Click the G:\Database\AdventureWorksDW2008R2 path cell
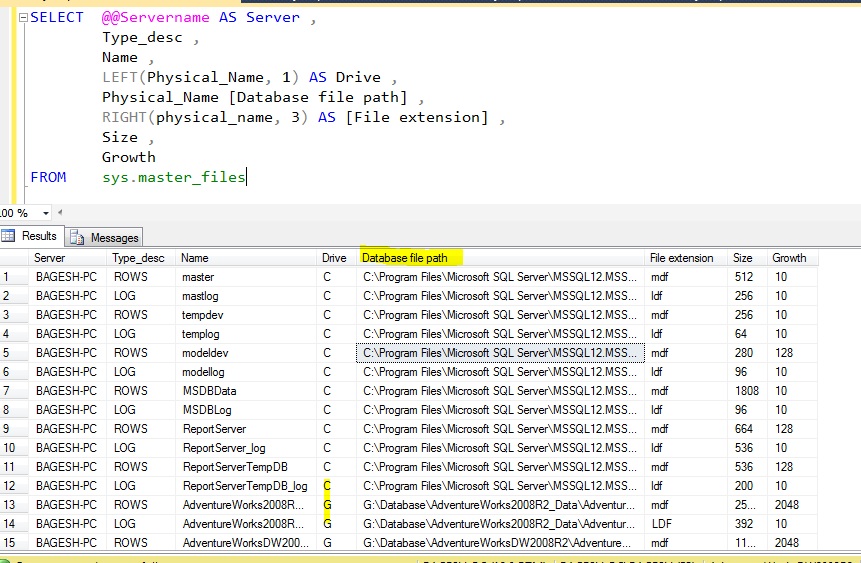Viewport: 861px width, 563px height. 500,543
